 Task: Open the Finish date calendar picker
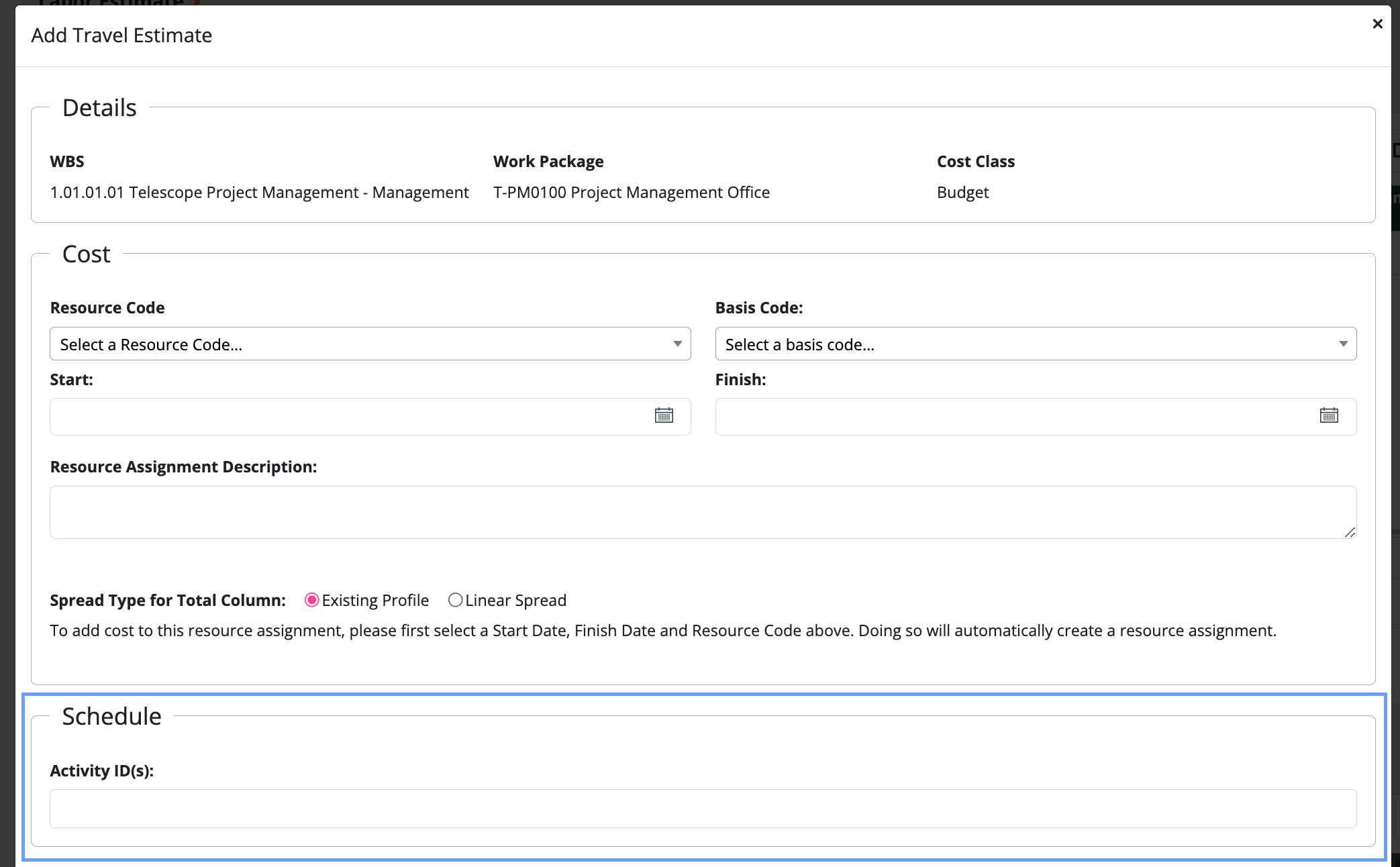point(1329,416)
